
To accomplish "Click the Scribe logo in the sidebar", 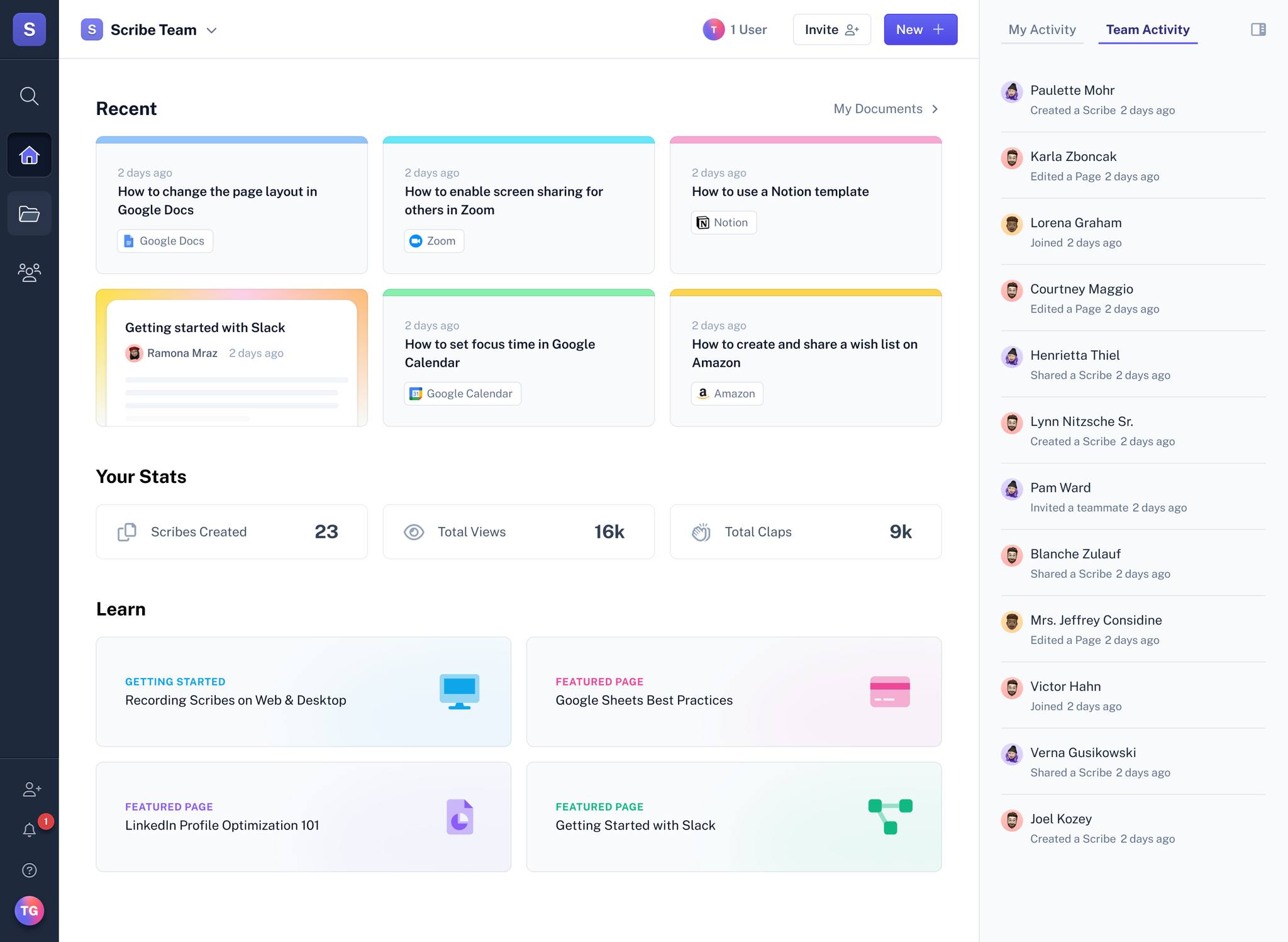I will pyautogui.click(x=29, y=30).
